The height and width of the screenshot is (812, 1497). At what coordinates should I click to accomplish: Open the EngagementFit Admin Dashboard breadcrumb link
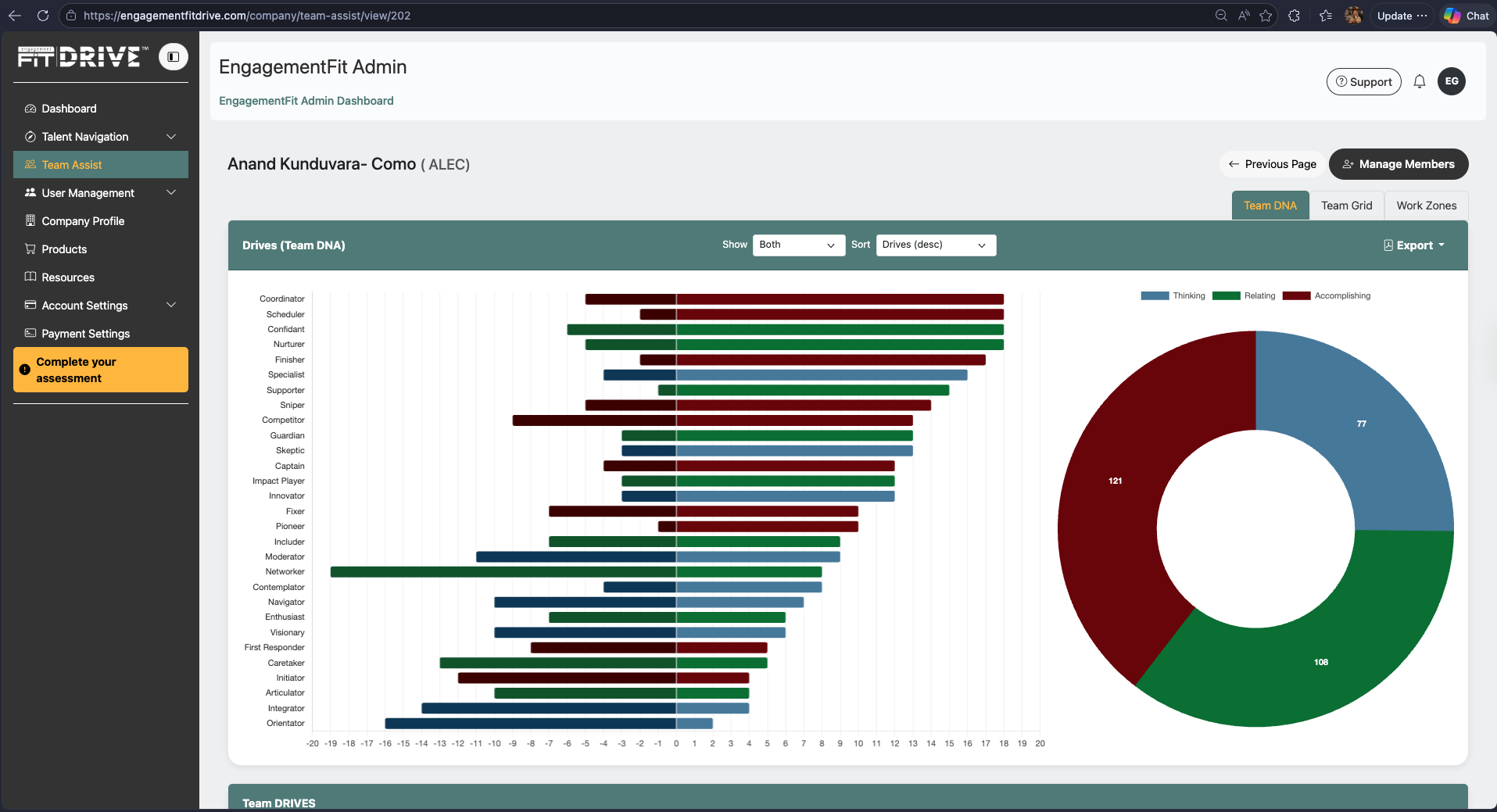(x=306, y=101)
